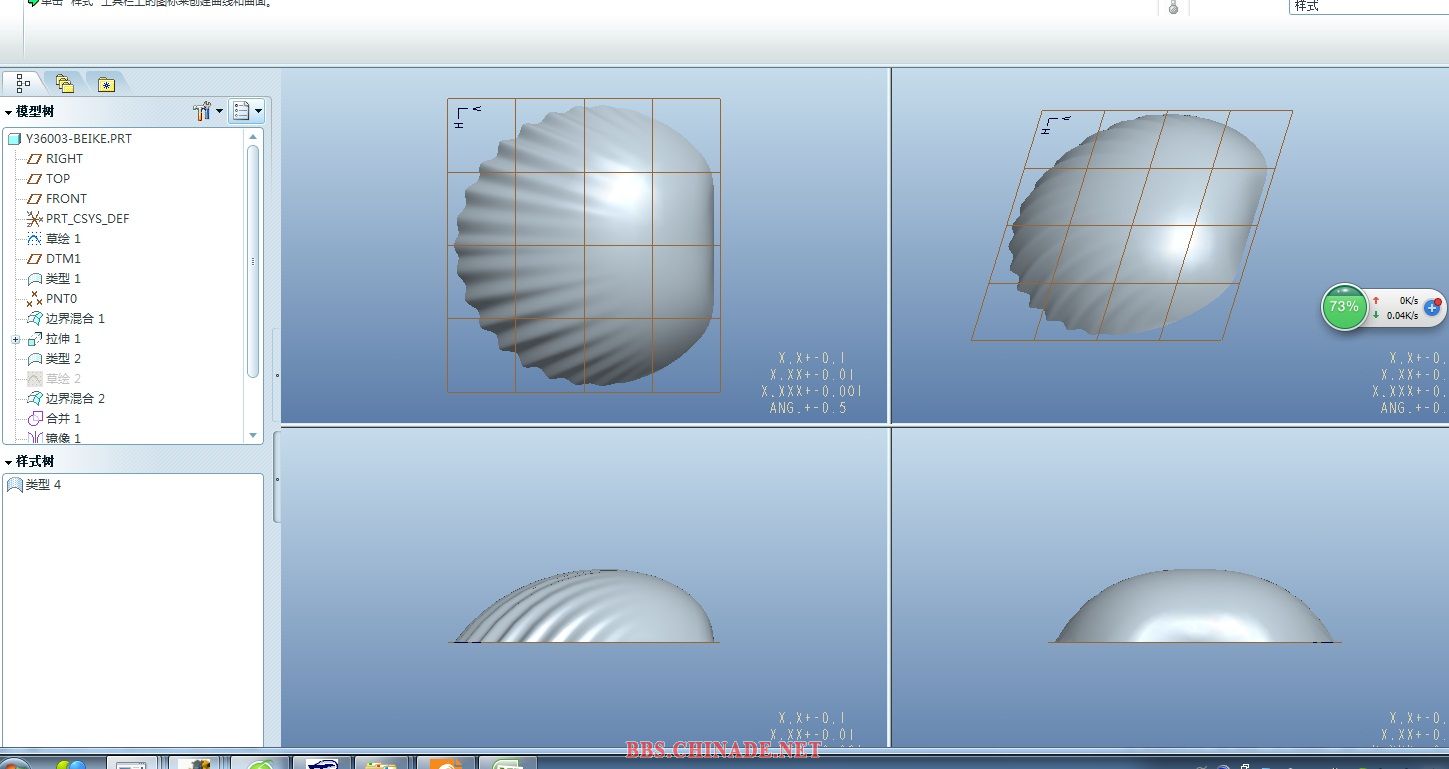Screen dimensions: 1449x769
Task: Open the Folder Browser navigator tab
Action: click(65, 83)
